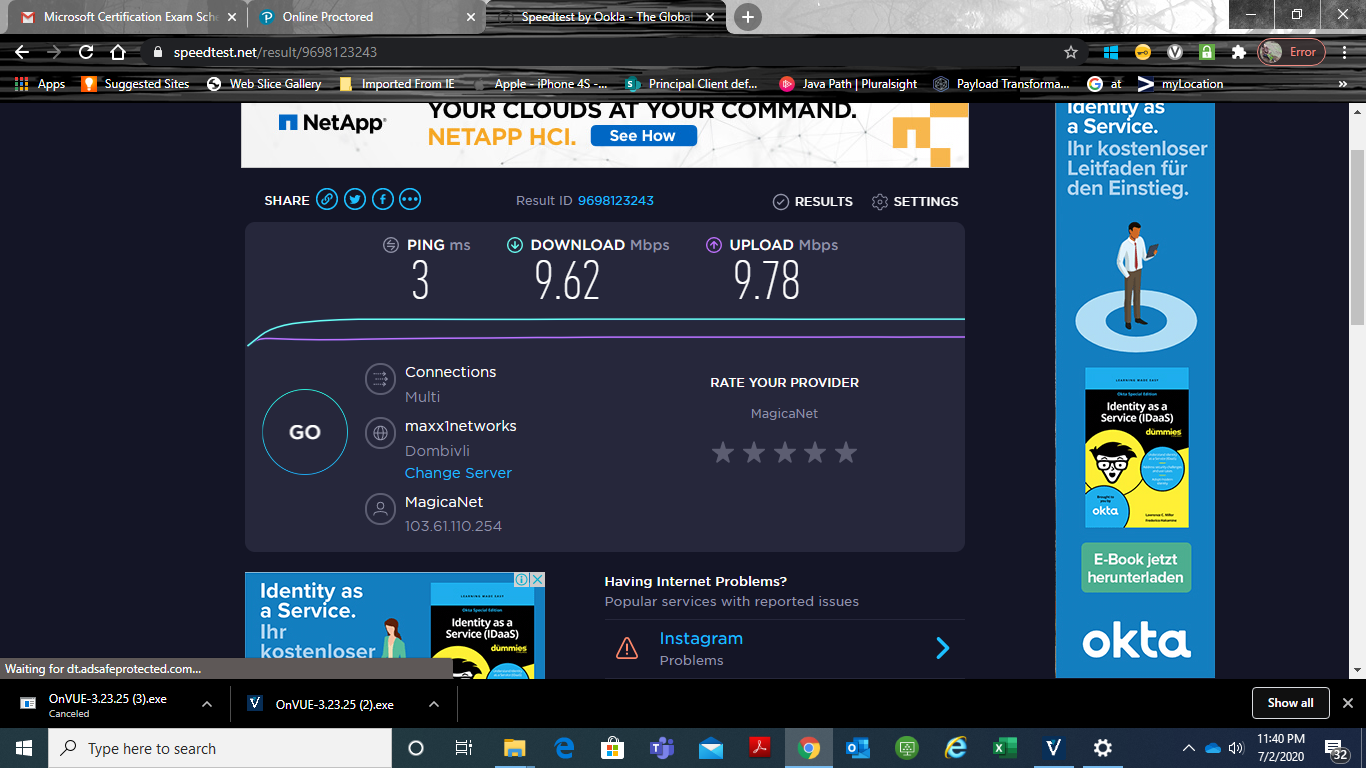This screenshot has height=768, width=1366.
Task: Click the Connections mode icon
Action: (x=380, y=378)
